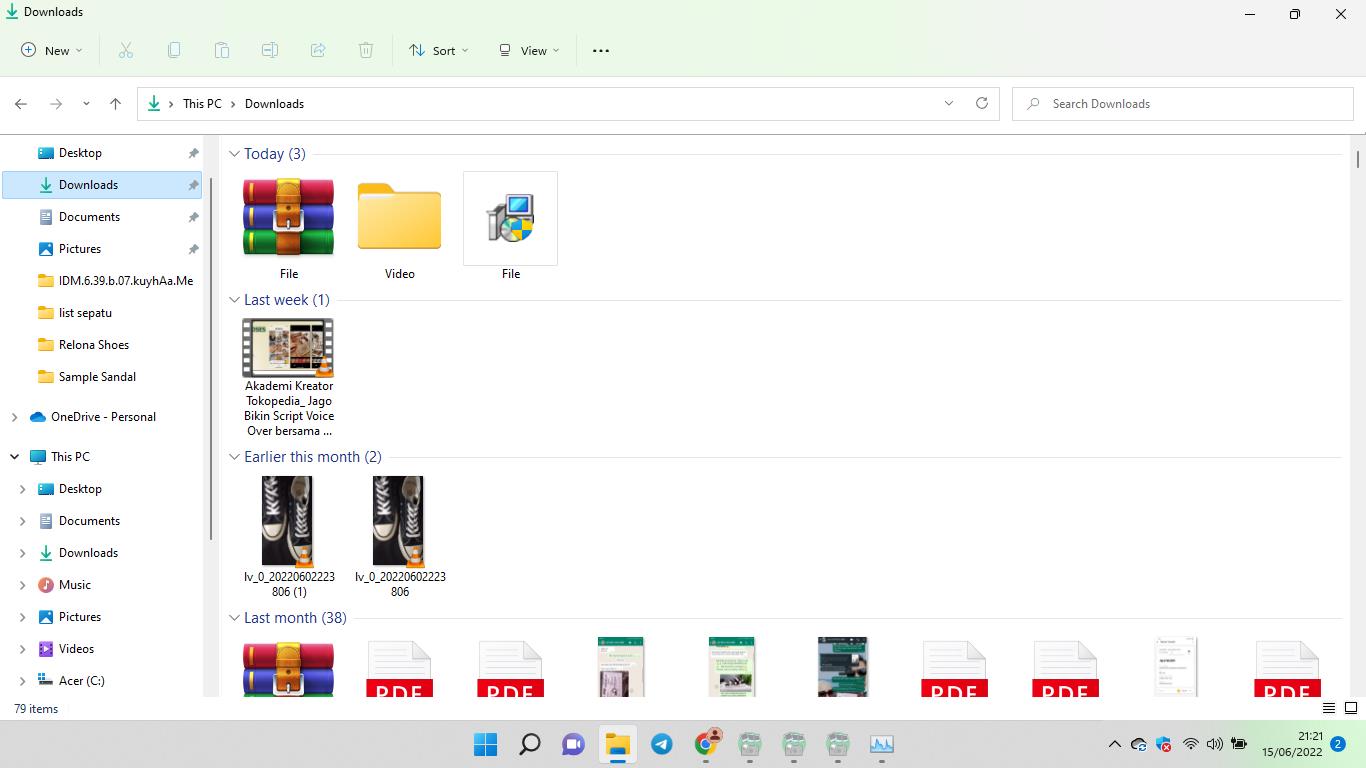The height and width of the screenshot is (768, 1366).
Task: Click the New button
Action: [x=52, y=51]
